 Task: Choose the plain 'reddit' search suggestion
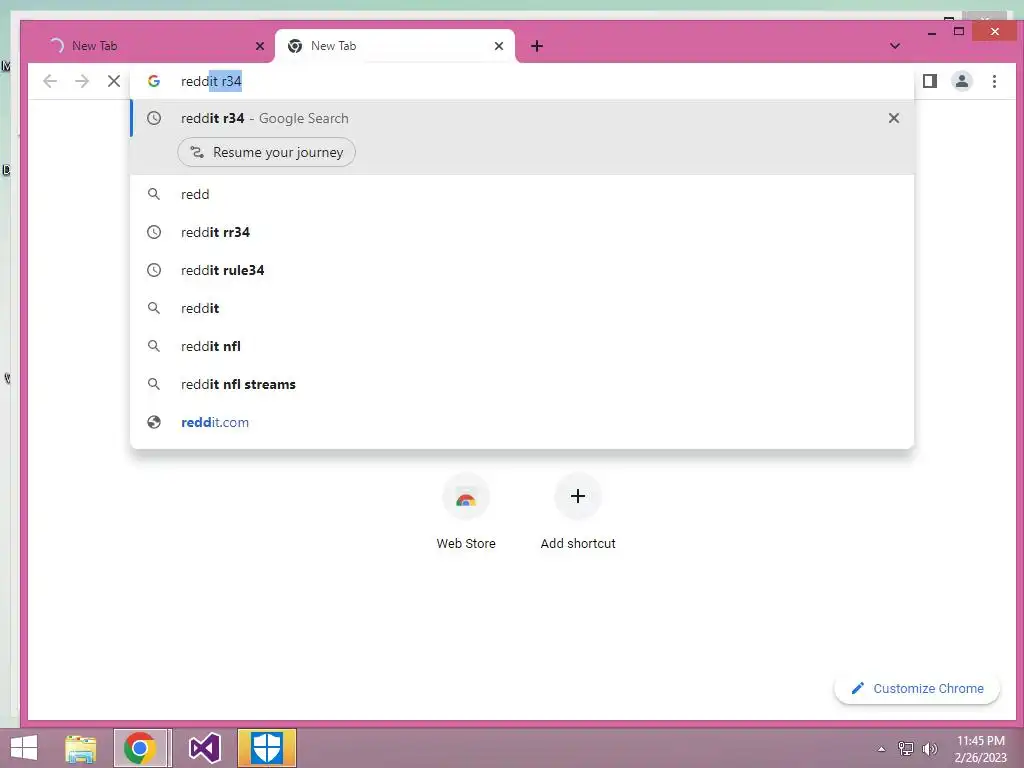pyautogui.click(x=522, y=308)
